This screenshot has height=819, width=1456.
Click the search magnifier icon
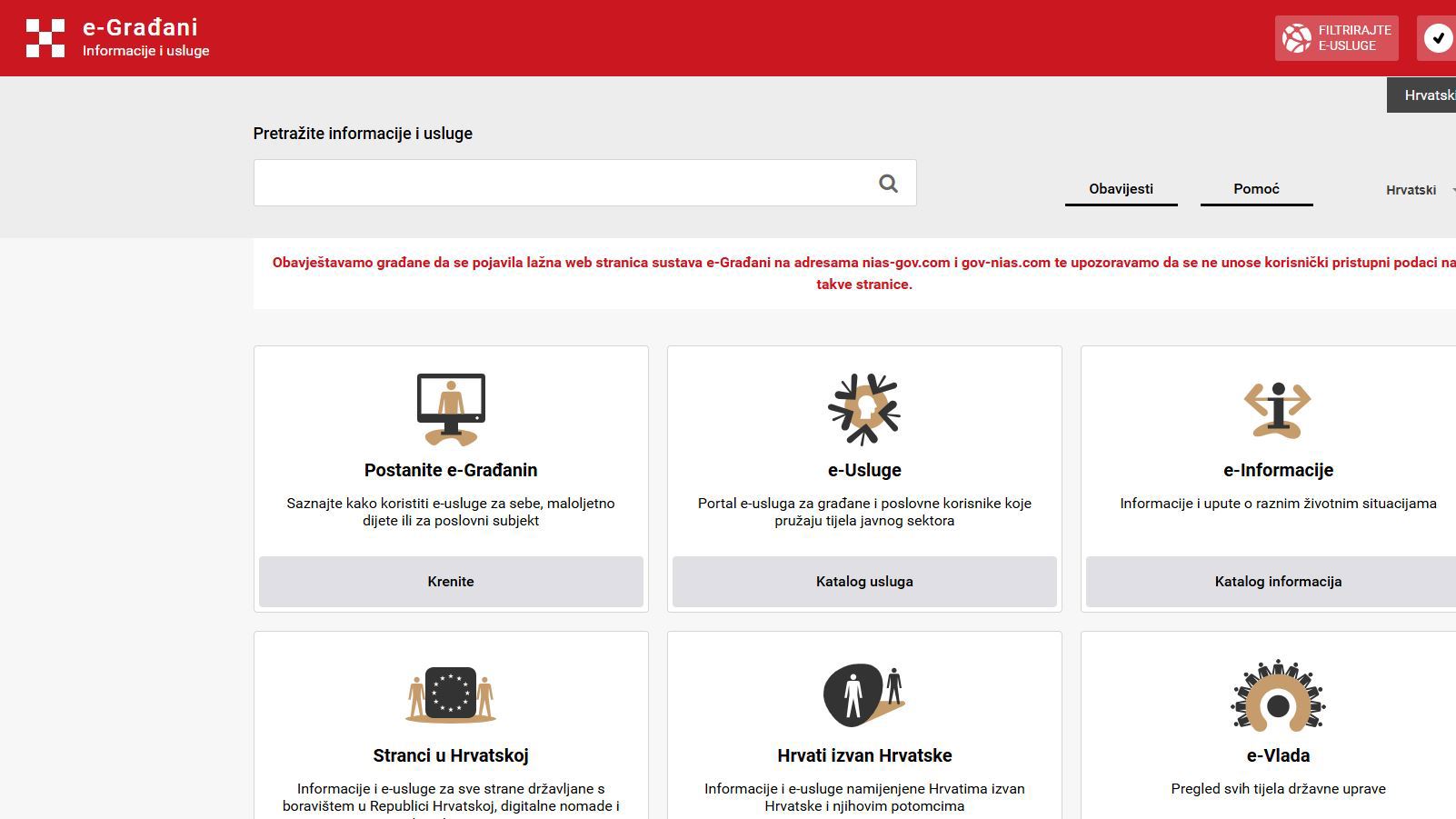[888, 184]
